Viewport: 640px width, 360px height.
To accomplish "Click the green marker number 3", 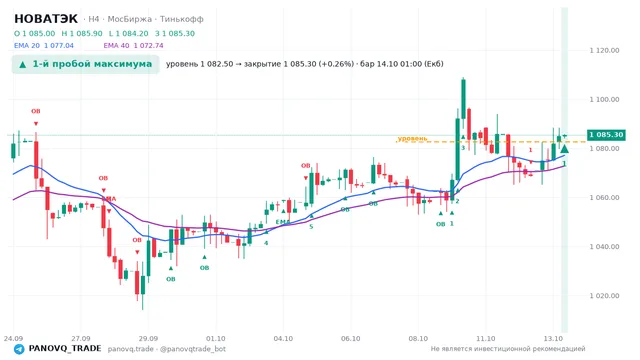I will pyautogui.click(x=463, y=148).
